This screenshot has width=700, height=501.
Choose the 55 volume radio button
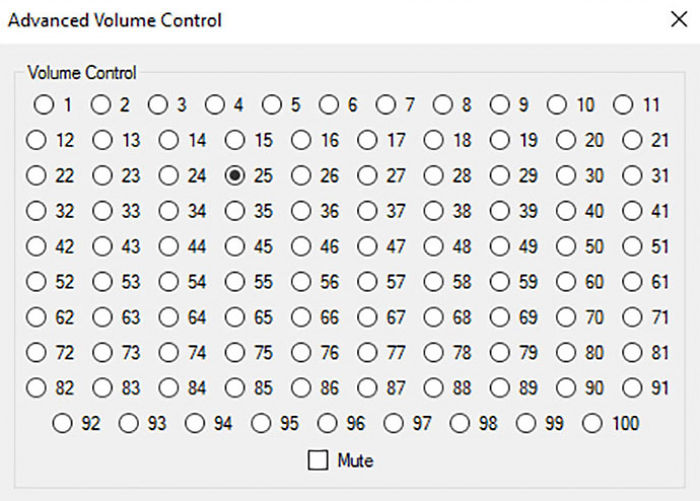click(x=235, y=282)
